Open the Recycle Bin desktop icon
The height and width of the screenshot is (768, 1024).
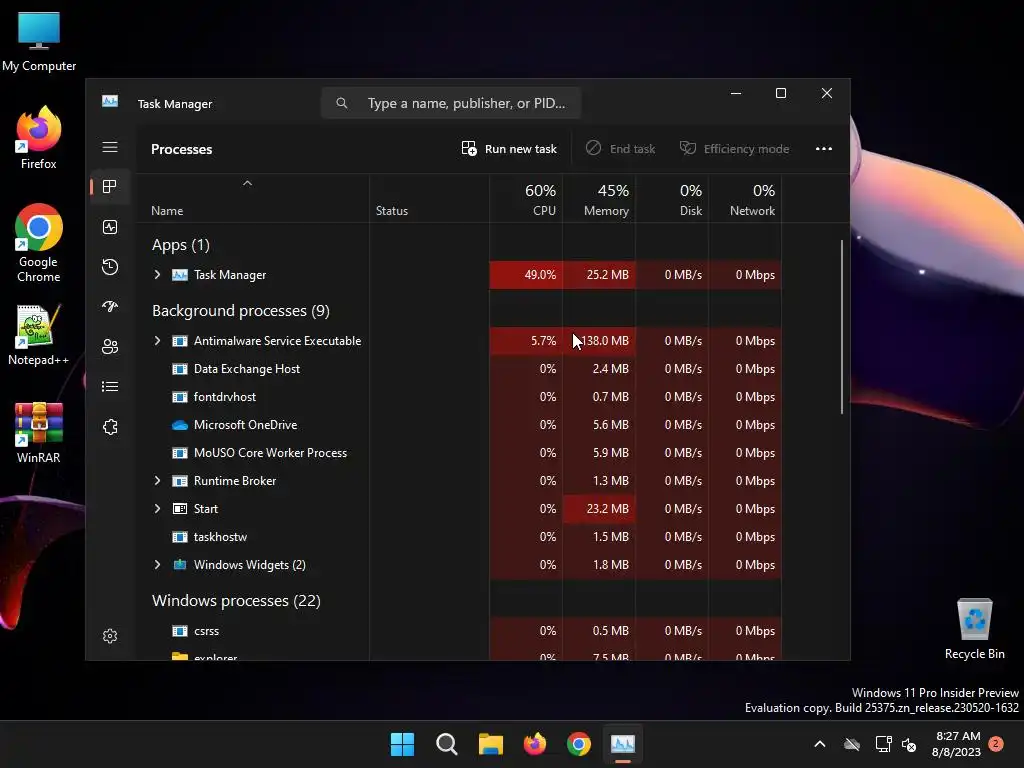974,629
